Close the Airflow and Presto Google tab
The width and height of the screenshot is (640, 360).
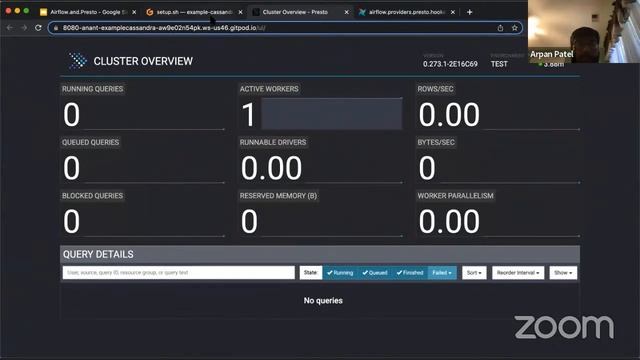[x=134, y=12]
